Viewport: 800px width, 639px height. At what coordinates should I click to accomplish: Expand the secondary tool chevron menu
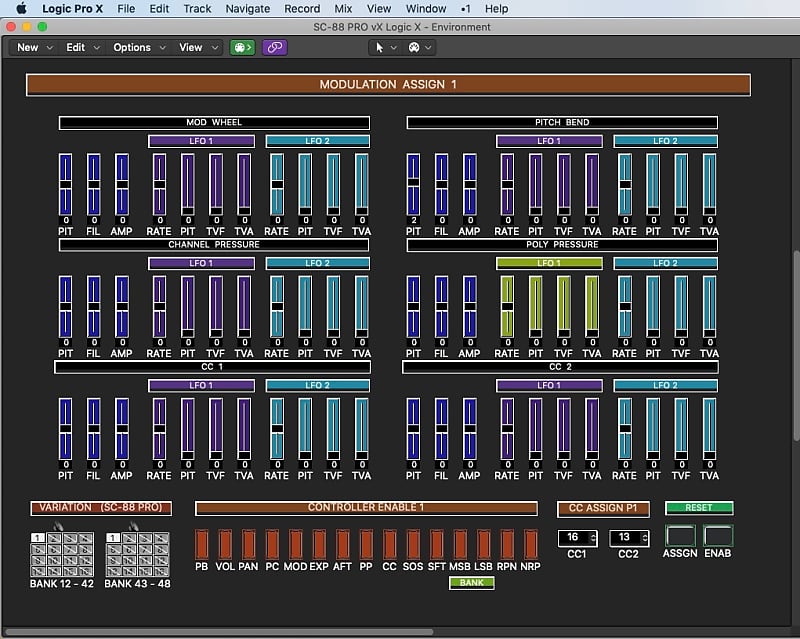428,47
